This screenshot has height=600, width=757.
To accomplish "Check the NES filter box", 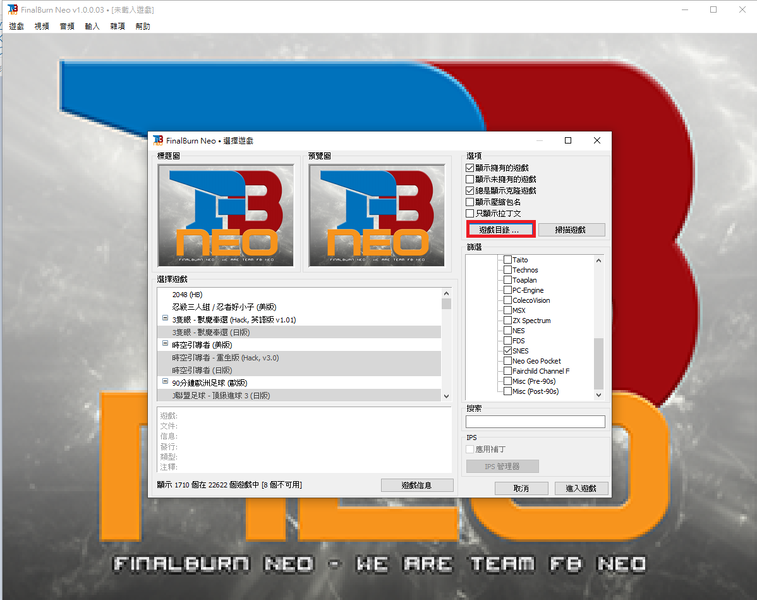I will click(x=507, y=331).
